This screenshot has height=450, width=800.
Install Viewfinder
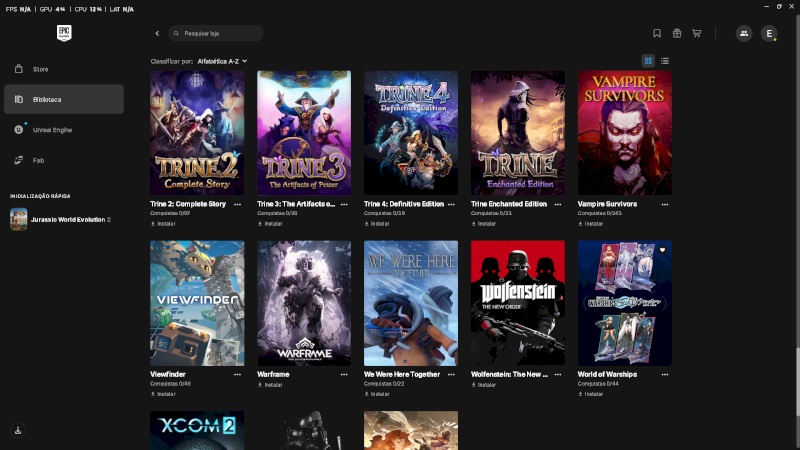point(163,394)
